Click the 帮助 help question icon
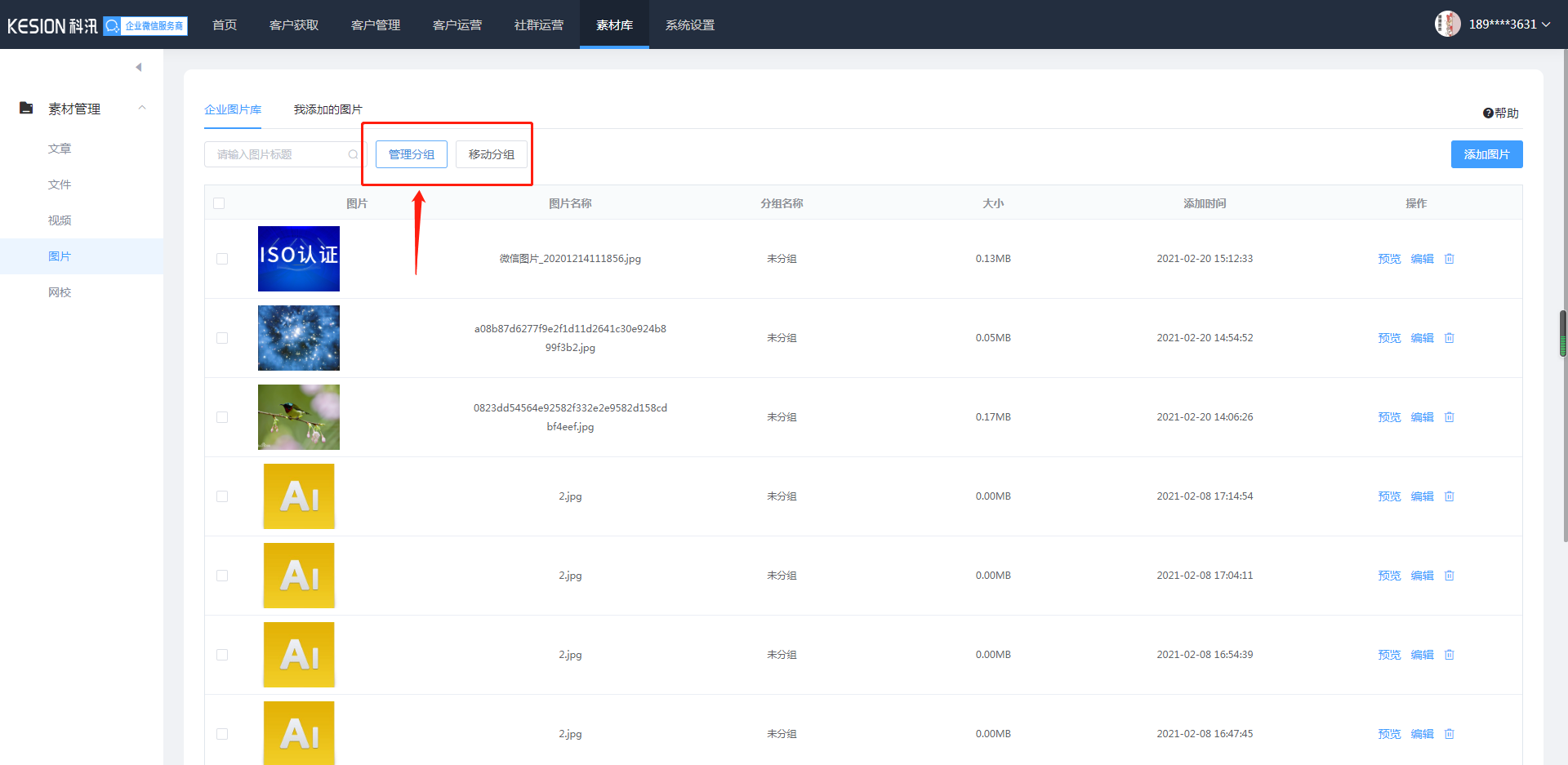Viewport: 1568px width, 765px height. (1488, 113)
